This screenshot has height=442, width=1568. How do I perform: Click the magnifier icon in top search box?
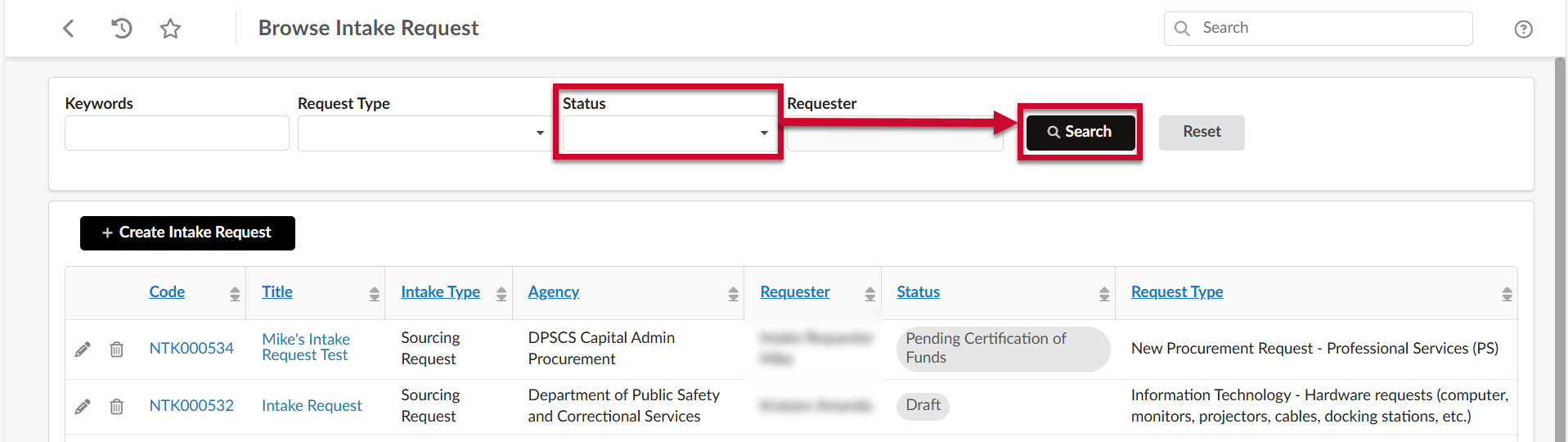coord(1182,29)
